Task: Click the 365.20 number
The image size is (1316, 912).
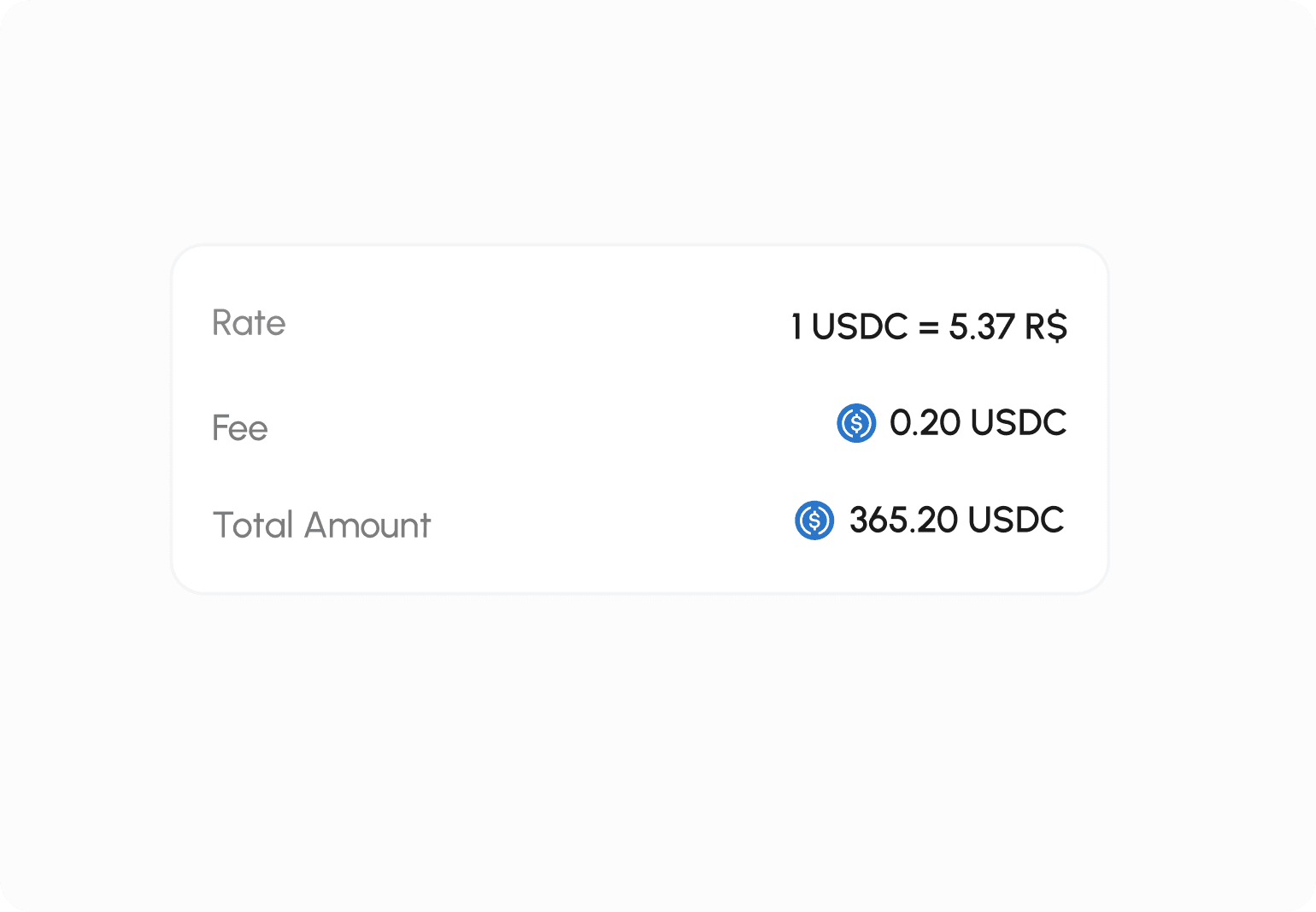Action: click(x=903, y=520)
